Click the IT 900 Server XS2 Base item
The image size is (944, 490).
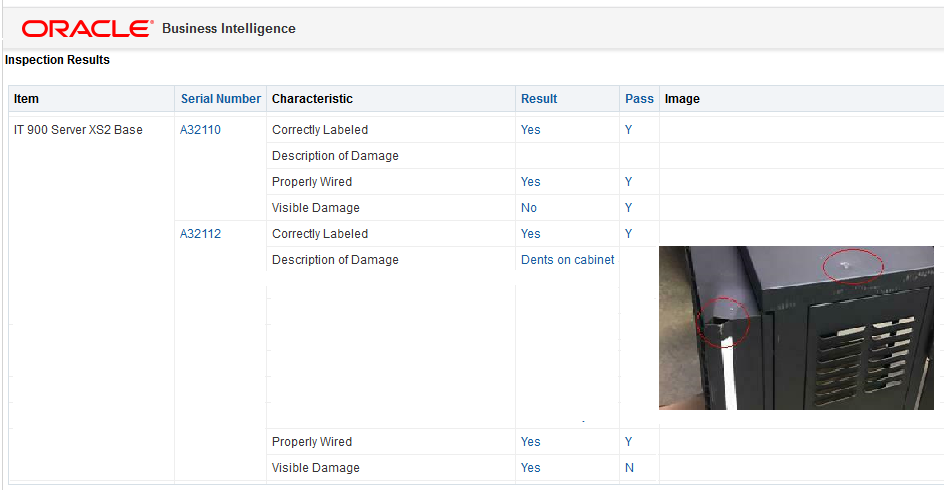[78, 130]
